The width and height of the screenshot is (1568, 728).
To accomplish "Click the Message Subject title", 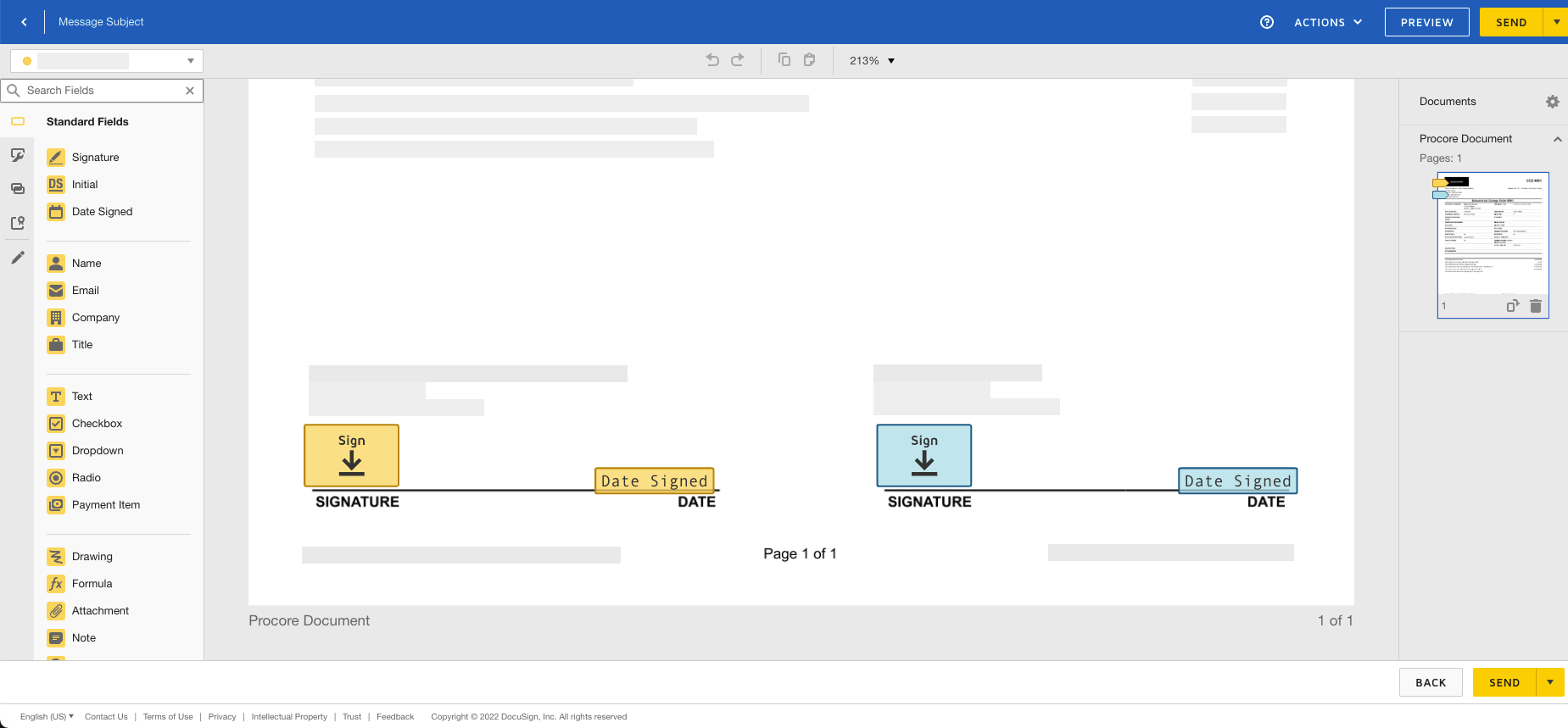I will pyautogui.click(x=101, y=22).
